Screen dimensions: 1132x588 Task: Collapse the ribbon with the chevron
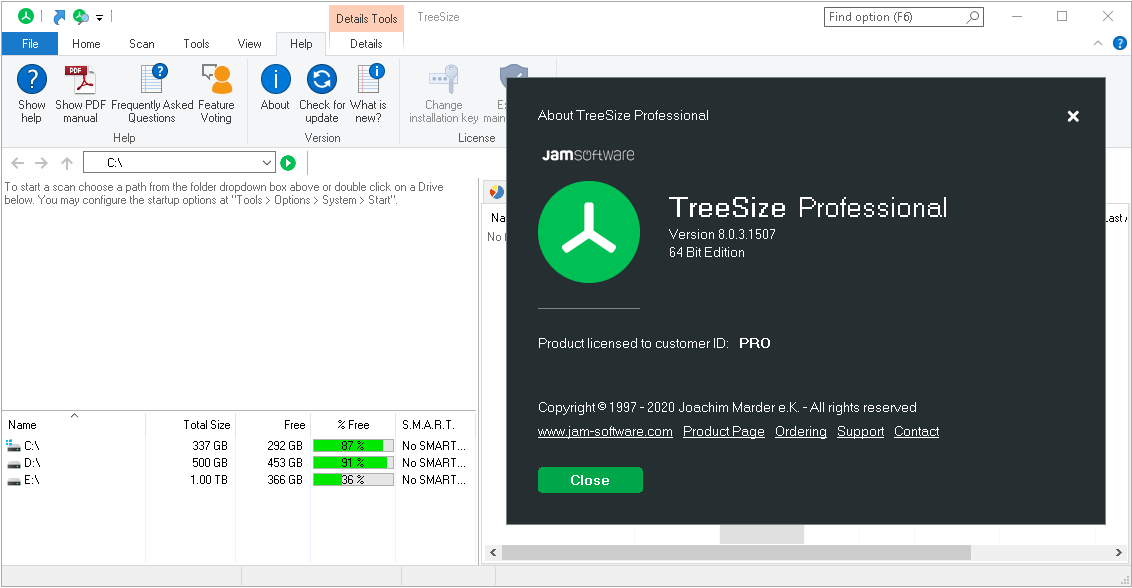1097,43
